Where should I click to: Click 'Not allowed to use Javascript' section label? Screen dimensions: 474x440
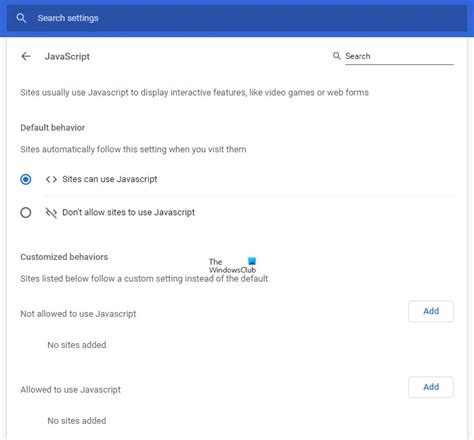point(78,314)
